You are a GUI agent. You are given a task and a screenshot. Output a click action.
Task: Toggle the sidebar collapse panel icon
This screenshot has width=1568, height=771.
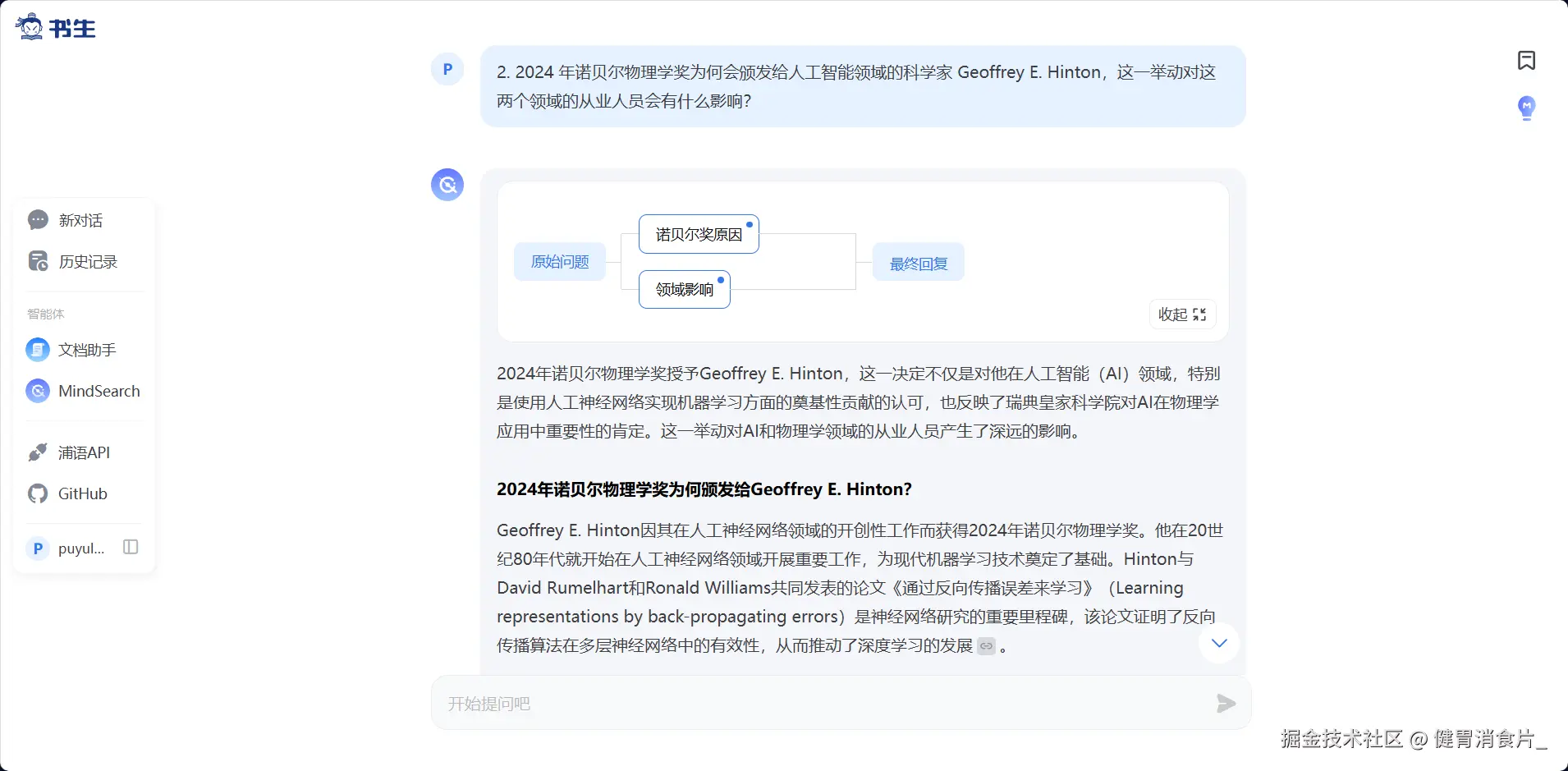pyautogui.click(x=131, y=547)
